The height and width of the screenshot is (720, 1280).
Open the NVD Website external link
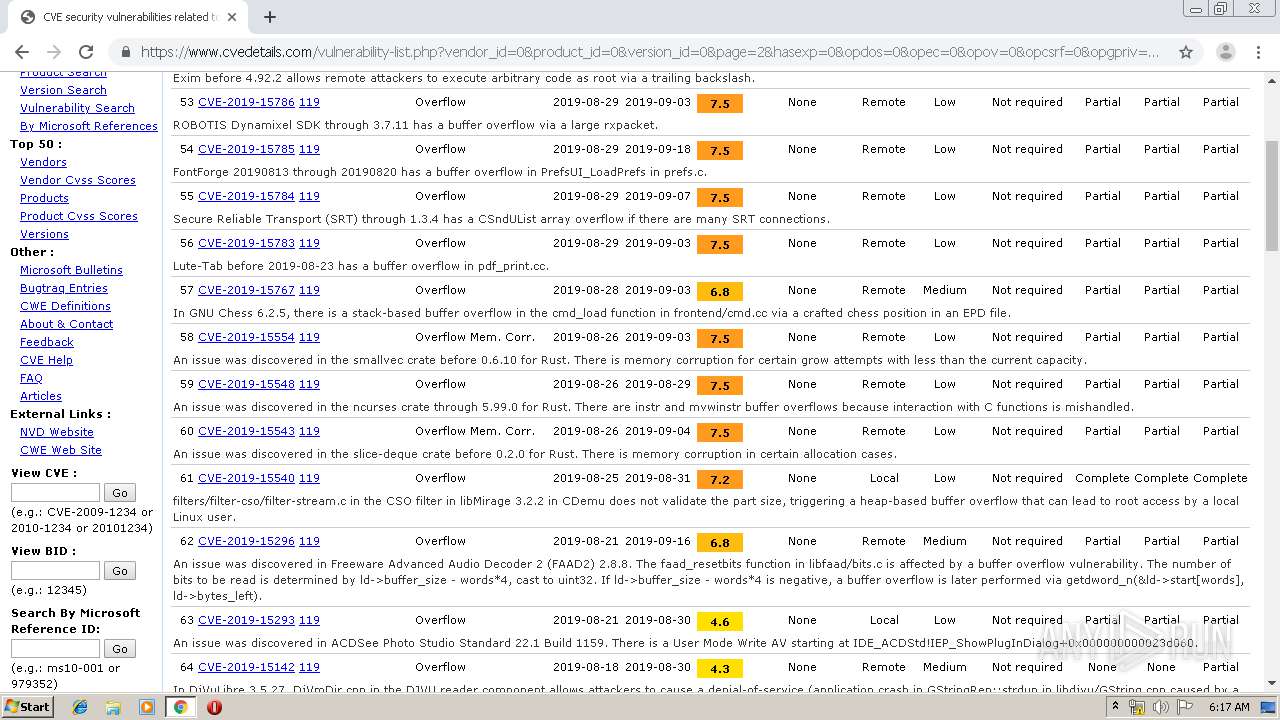pos(57,432)
